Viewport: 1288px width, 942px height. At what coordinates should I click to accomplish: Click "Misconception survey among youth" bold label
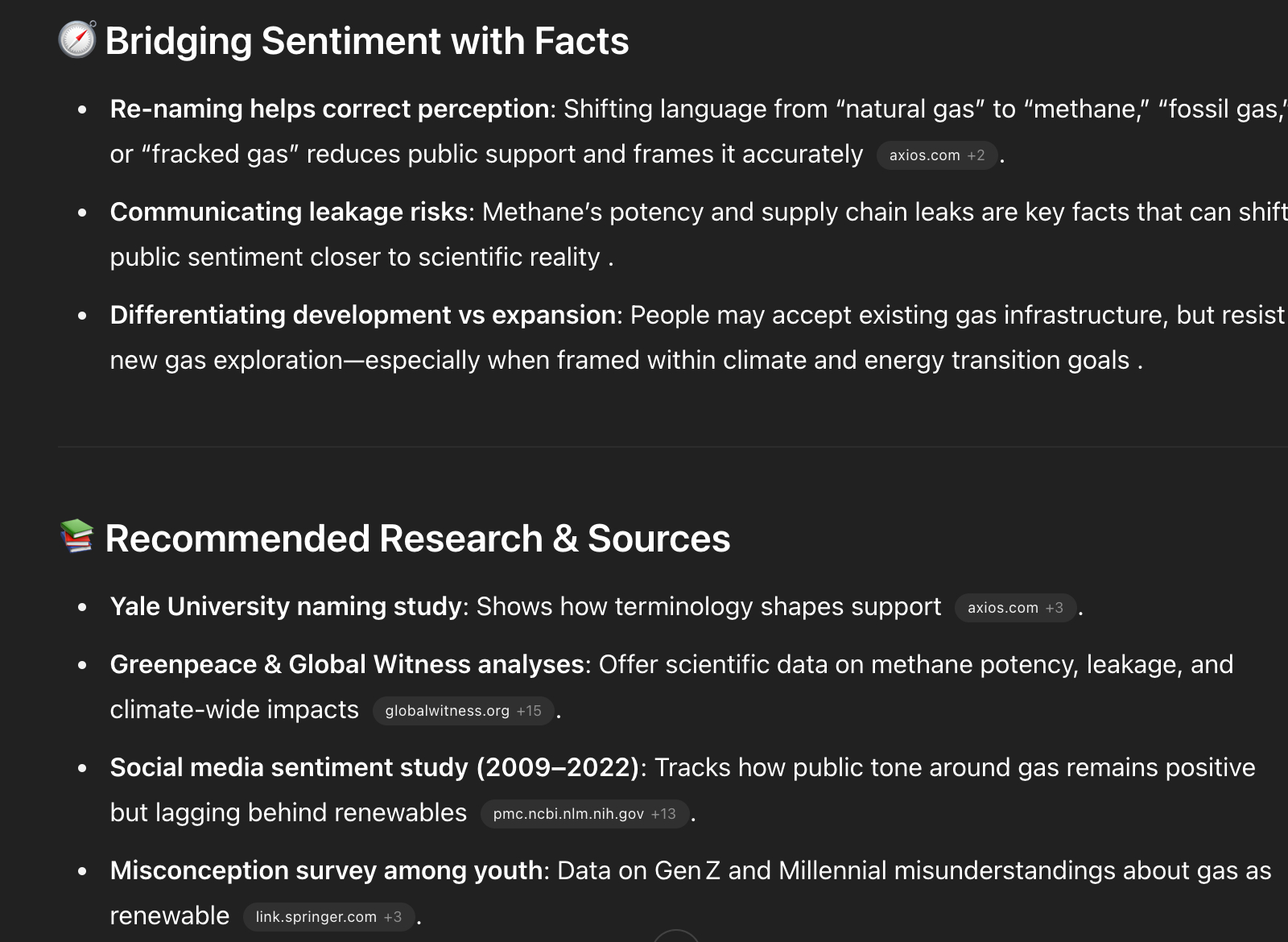click(x=326, y=870)
